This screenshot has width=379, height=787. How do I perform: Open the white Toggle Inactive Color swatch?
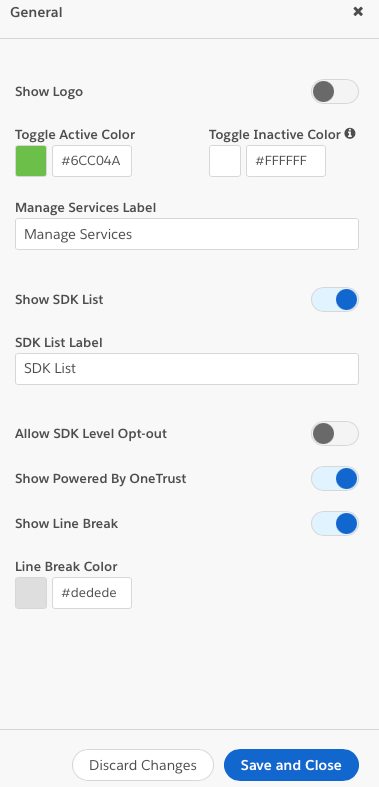pyautogui.click(x=225, y=161)
